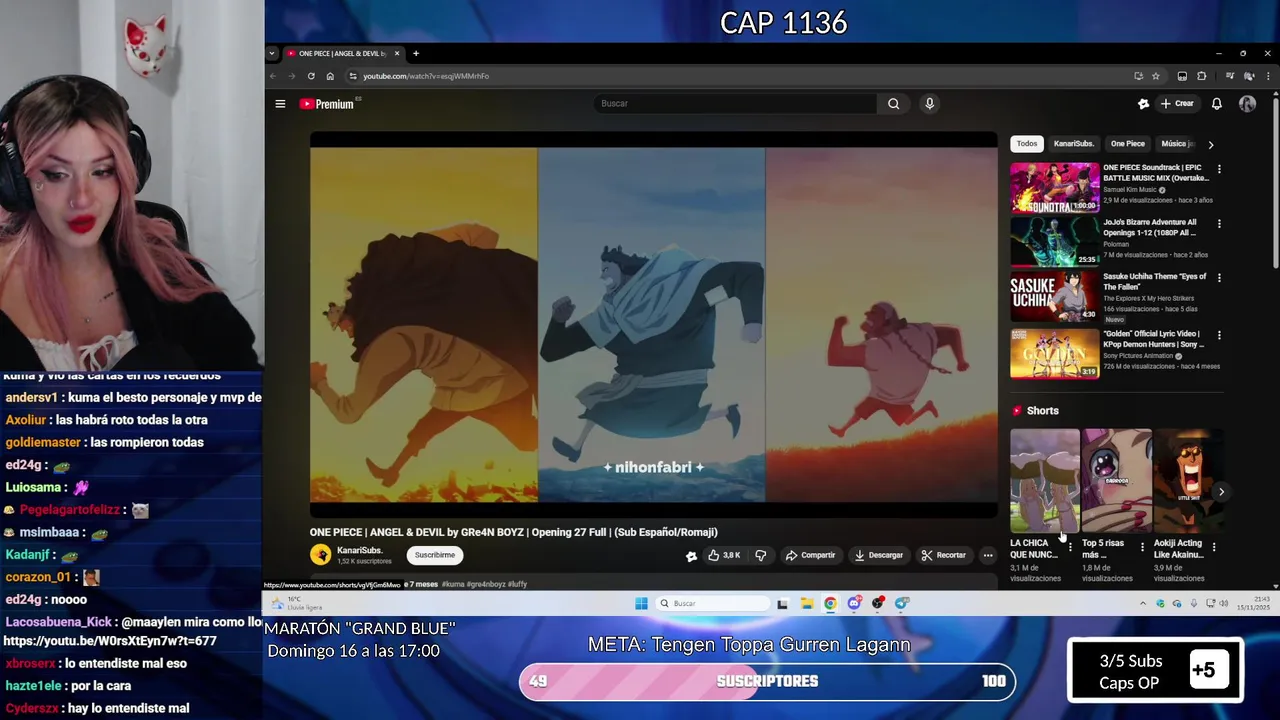Open options for Aokiji Acting short
This screenshot has width=1280, height=720.
click(x=1214, y=547)
